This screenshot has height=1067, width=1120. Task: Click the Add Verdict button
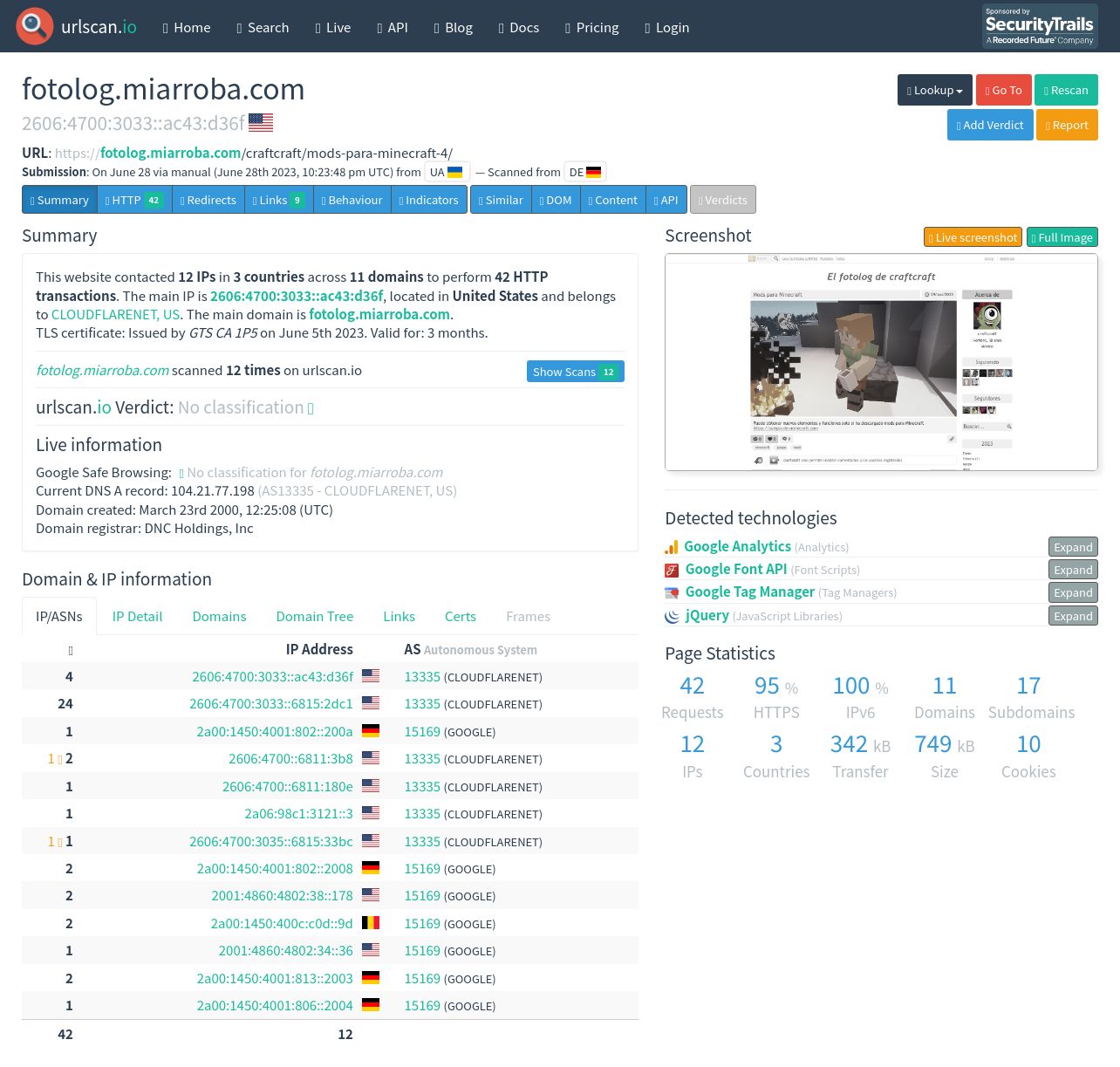990,125
